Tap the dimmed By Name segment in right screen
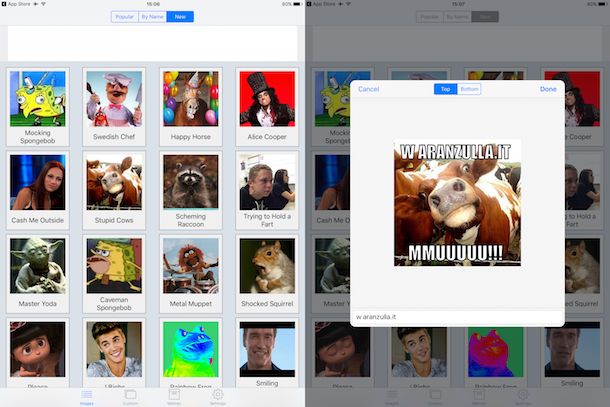 pyautogui.click(x=457, y=17)
